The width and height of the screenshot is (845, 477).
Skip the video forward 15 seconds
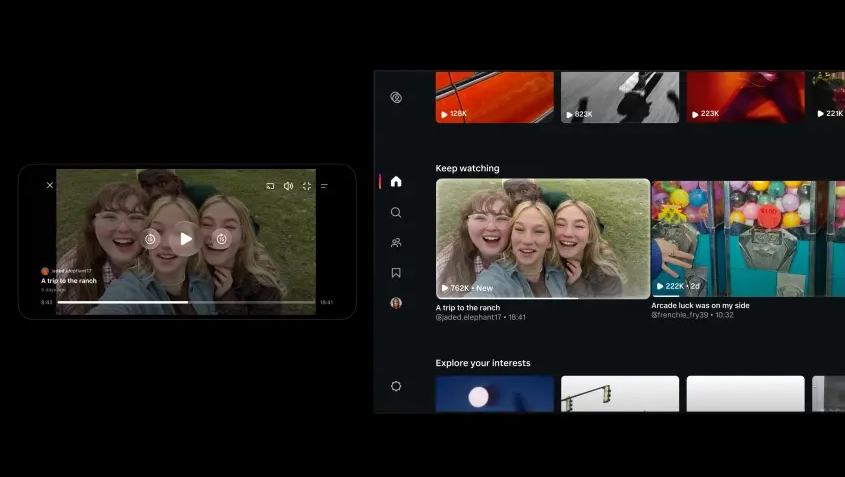(x=221, y=239)
